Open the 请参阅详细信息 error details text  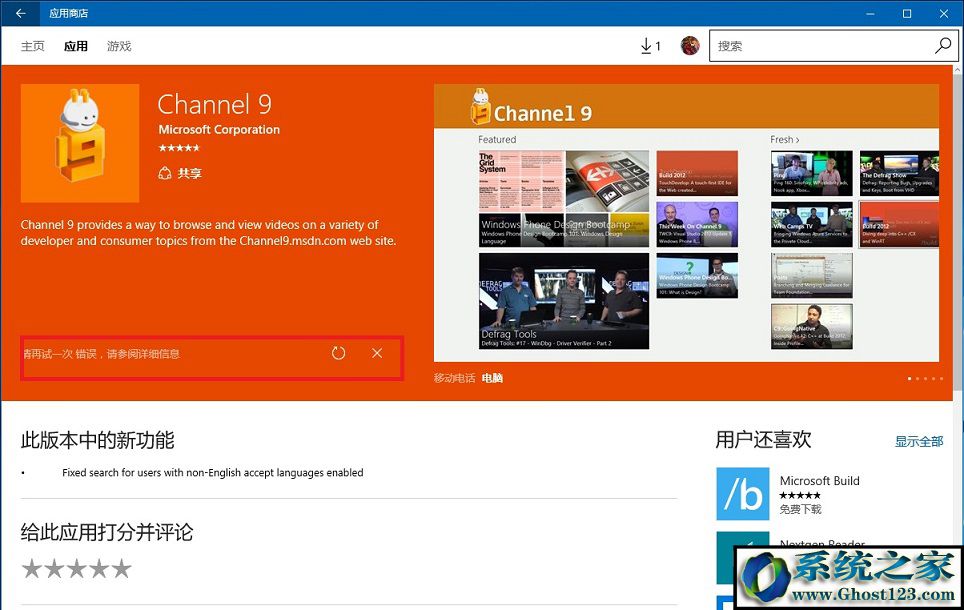point(143,354)
